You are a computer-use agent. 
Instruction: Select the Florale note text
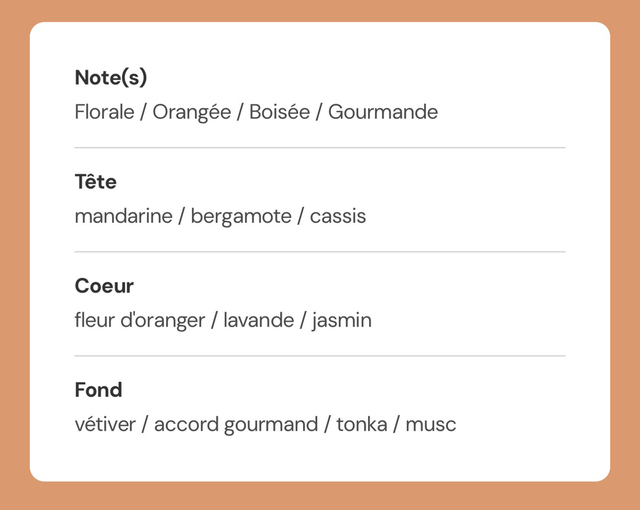tap(104, 112)
